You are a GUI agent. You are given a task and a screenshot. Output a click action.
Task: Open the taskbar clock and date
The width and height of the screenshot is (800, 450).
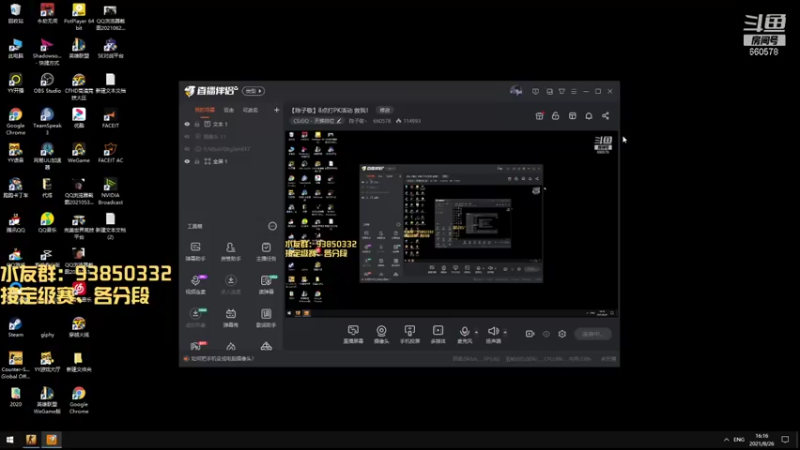761,439
